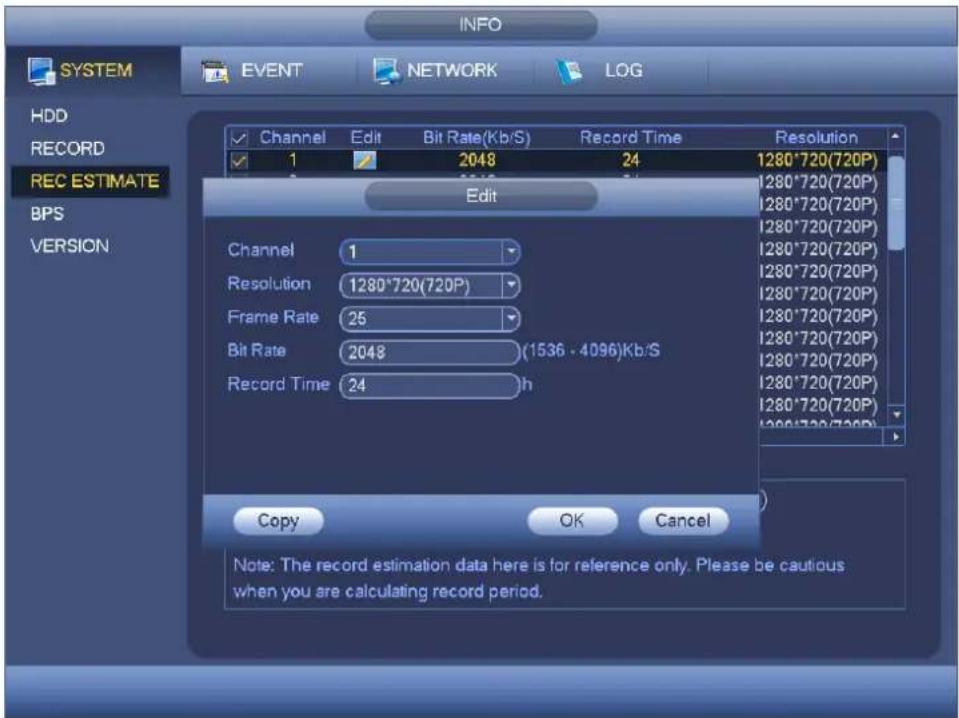Click the scroll up arrow of channel list
Screen dimensions: 959x718
click(x=895, y=136)
